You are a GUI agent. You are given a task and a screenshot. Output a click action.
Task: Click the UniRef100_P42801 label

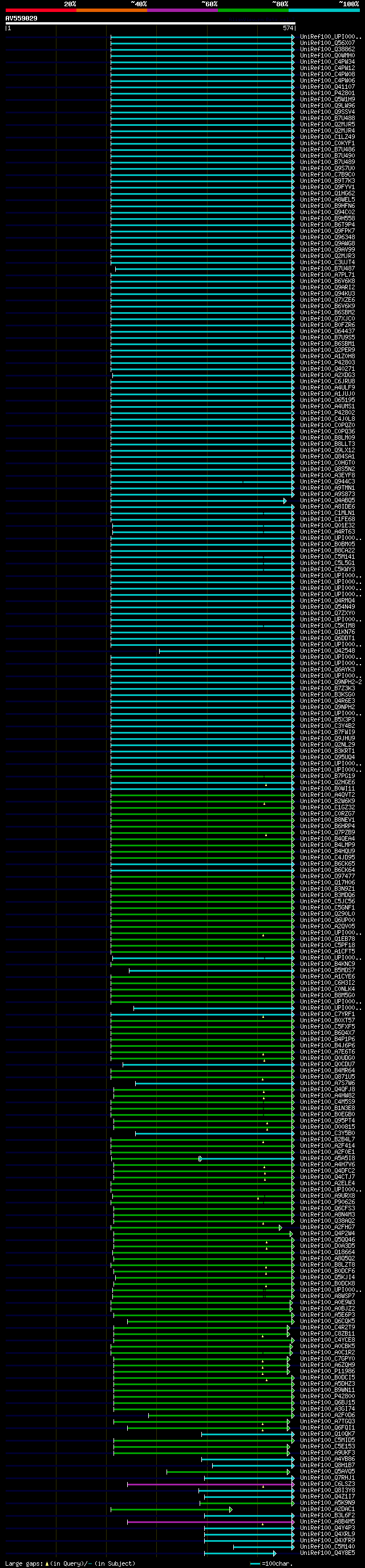[x=327, y=93]
